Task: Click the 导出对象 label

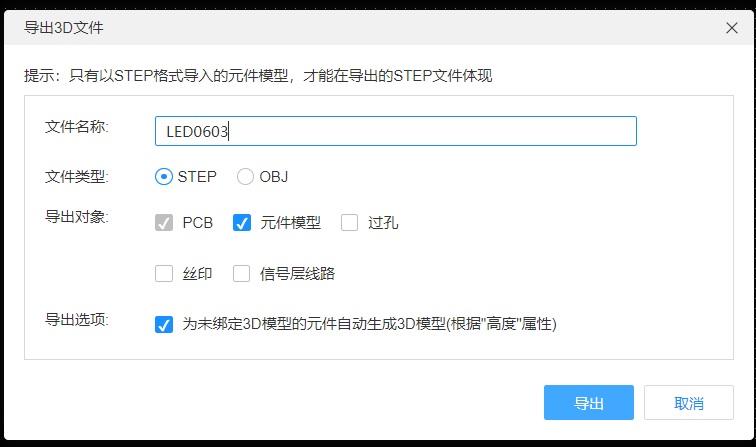Action: (76, 215)
